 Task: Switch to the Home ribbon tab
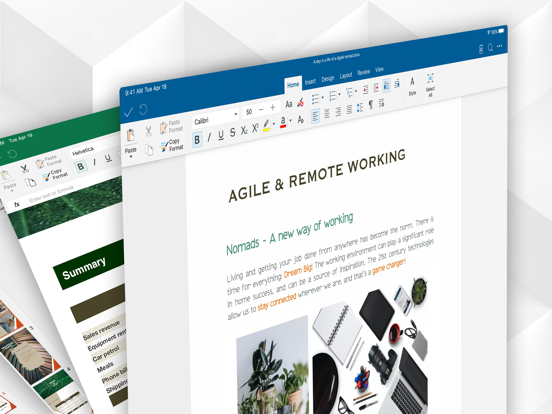click(293, 85)
